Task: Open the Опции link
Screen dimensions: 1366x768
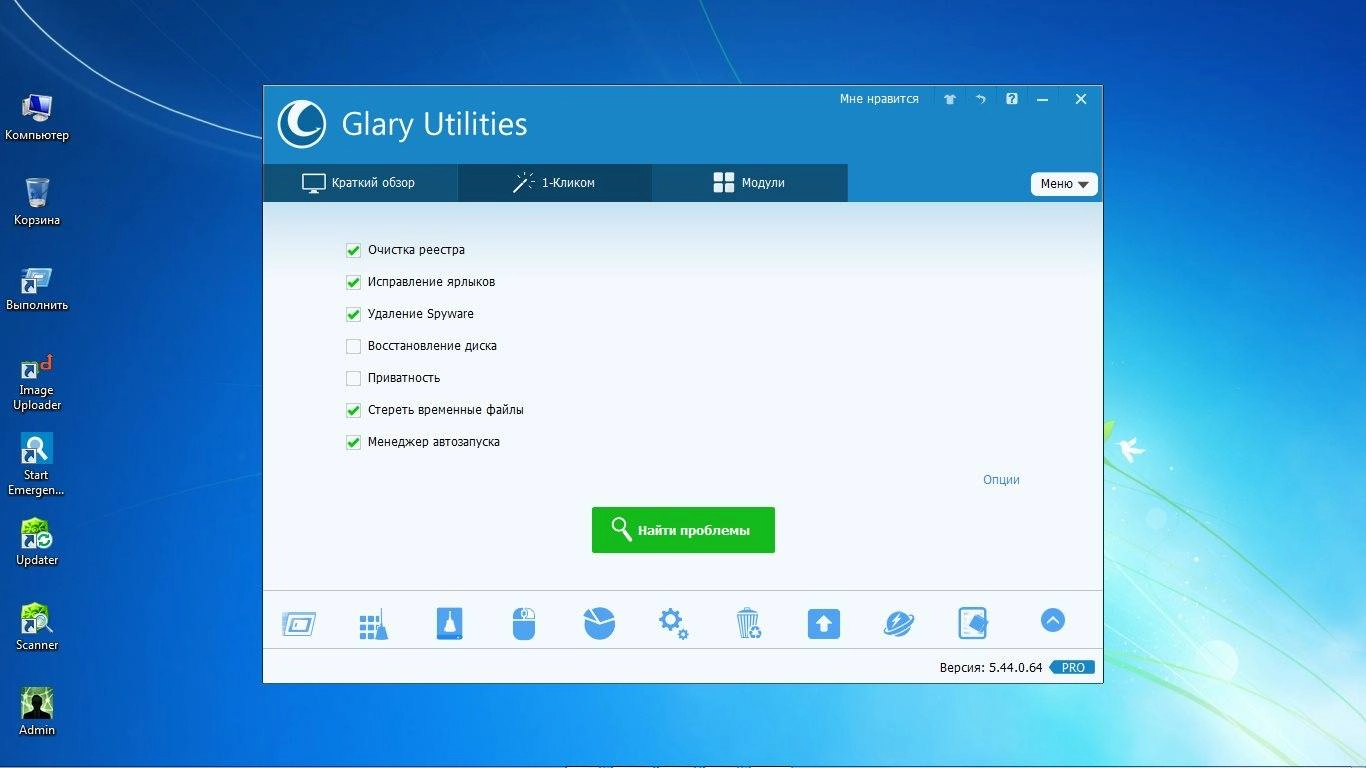Action: [x=1001, y=479]
